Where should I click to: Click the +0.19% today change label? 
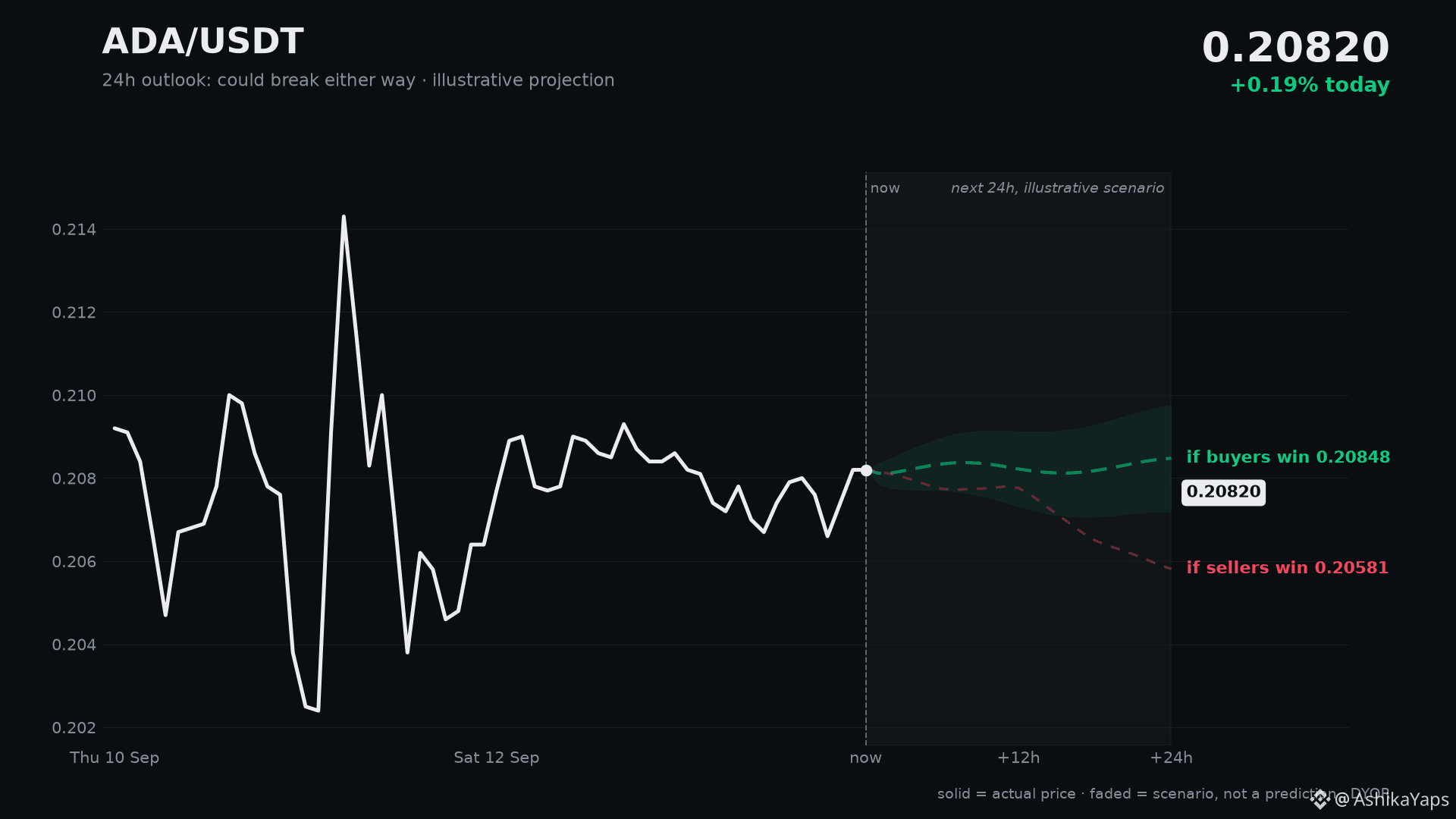point(1310,85)
